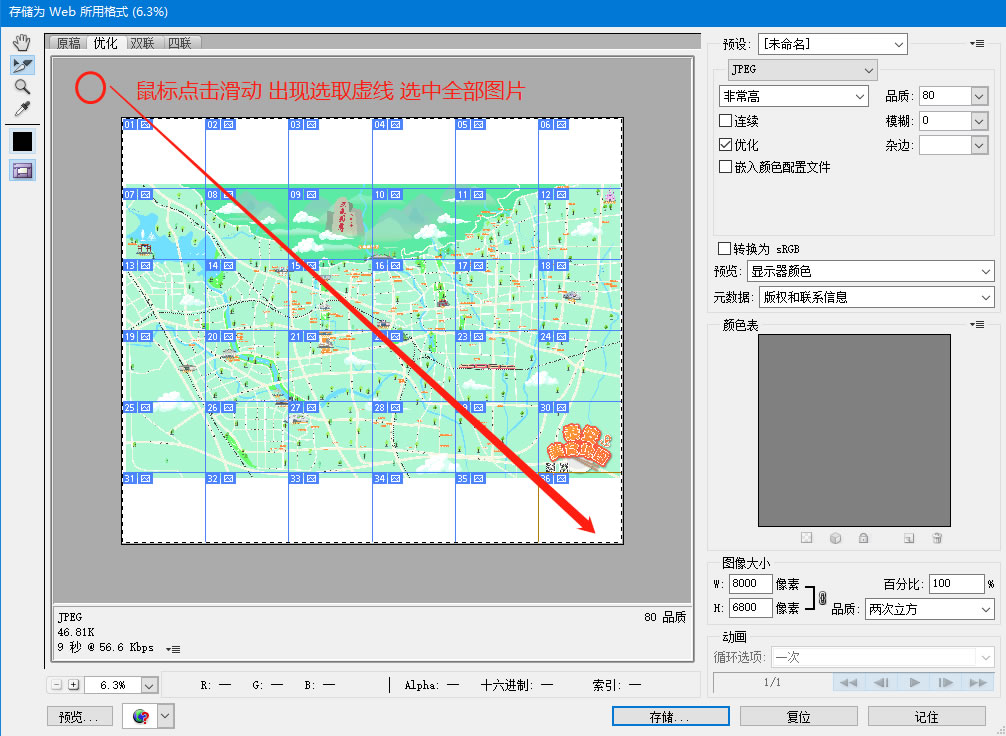This screenshot has width=1006, height=736.
Task: Click the image badge icon of slice 18
Action: [x=561, y=265]
